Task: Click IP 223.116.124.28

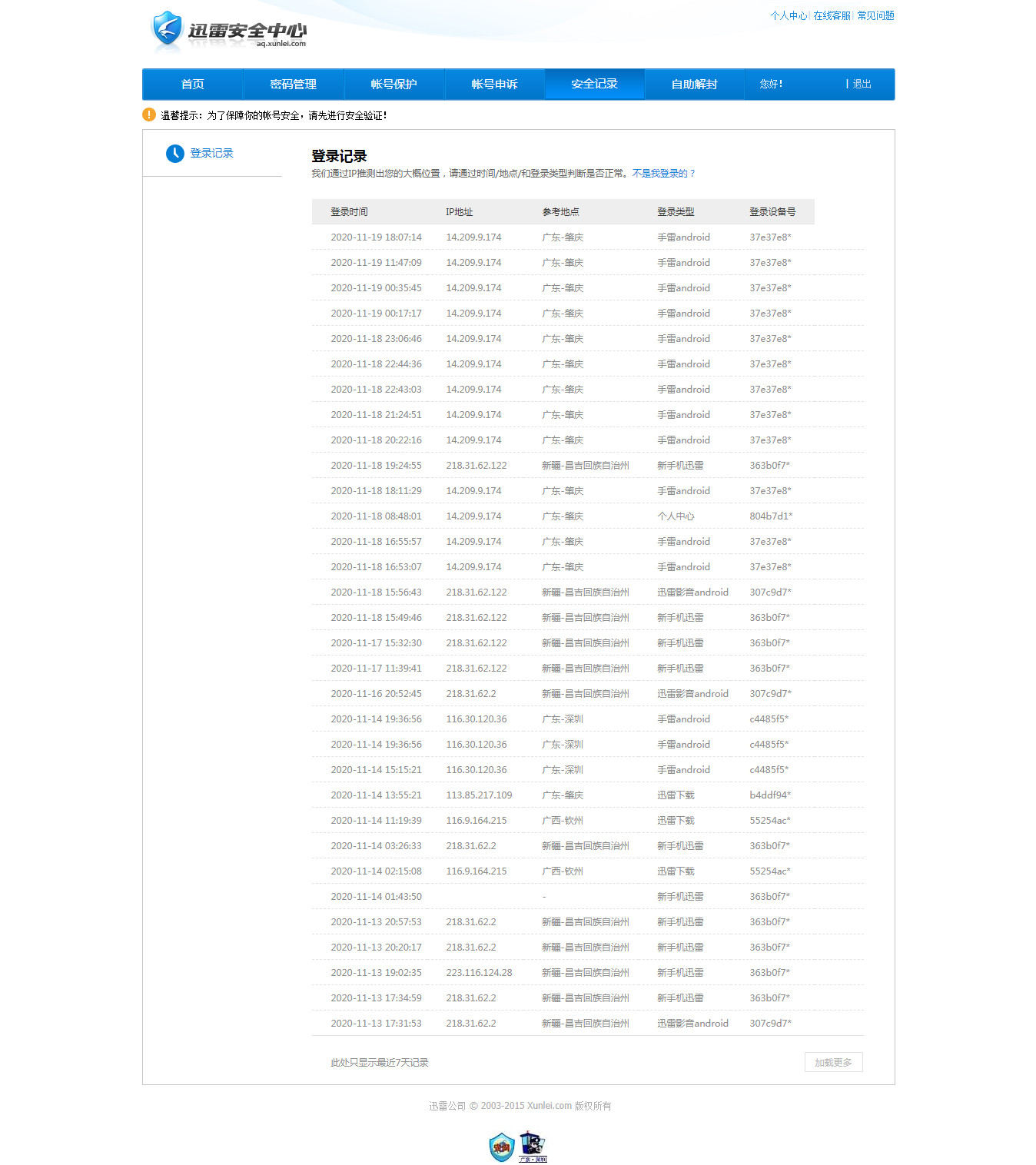Action: pyautogui.click(x=479, y=973)
